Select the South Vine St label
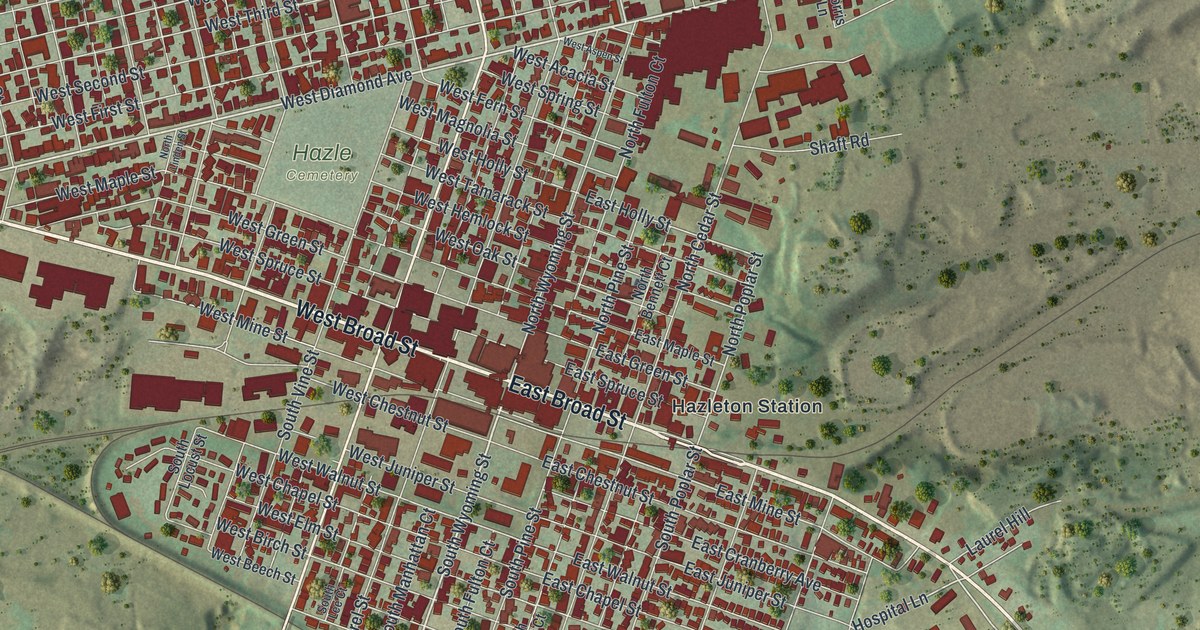1200x630 pixels. pyautogui.click(x=297, y=394)
